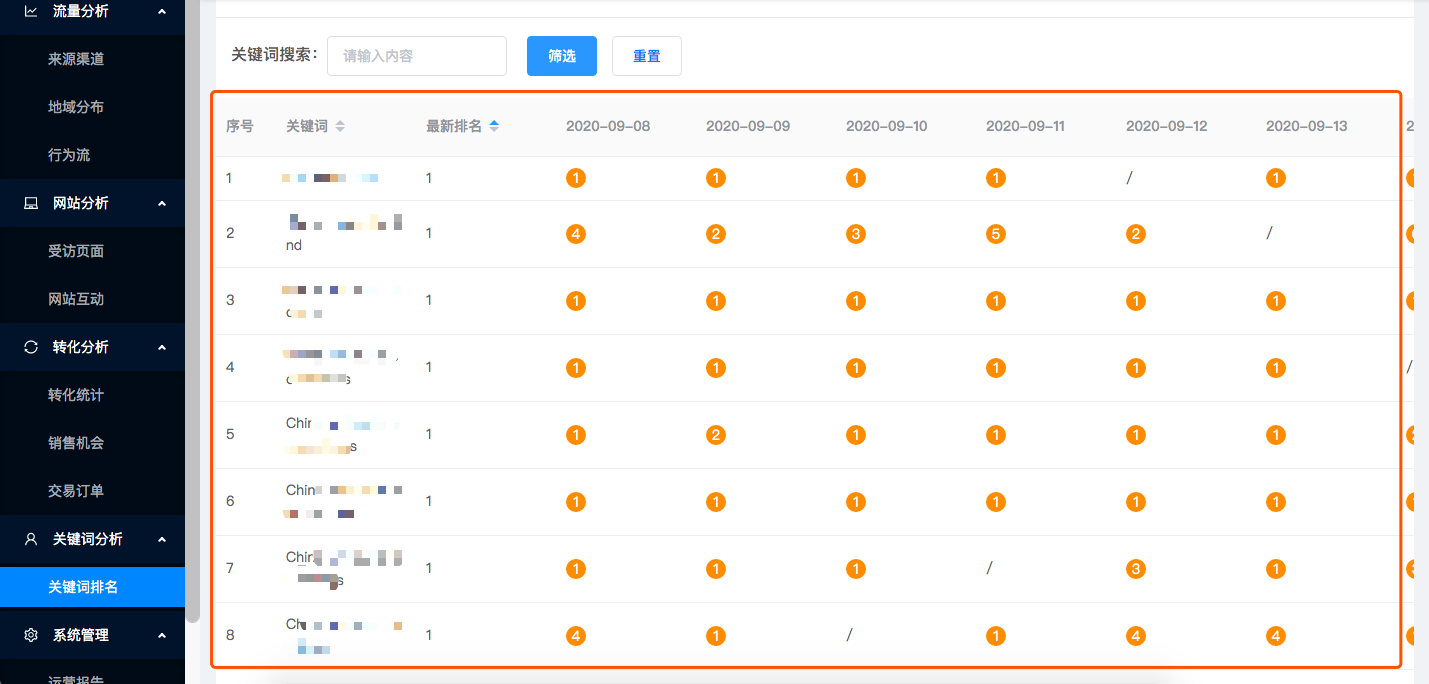The width and height of the screenshot is (1429, 684).
Task: Click the 系统管理 gear icon
Action: (31, 635)
